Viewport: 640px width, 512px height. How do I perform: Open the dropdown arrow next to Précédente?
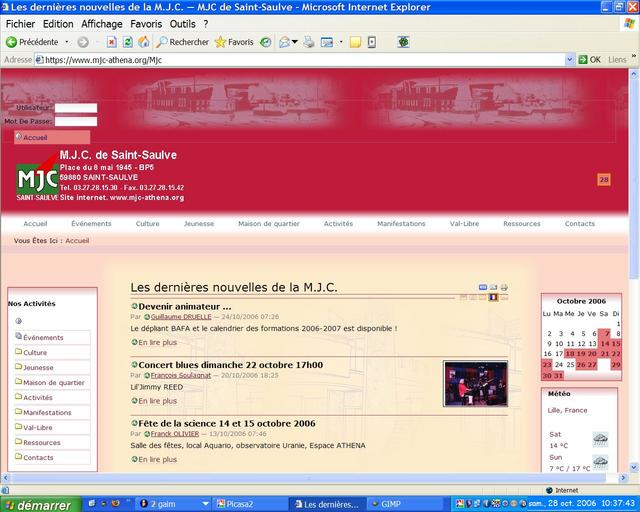point(67,42)
